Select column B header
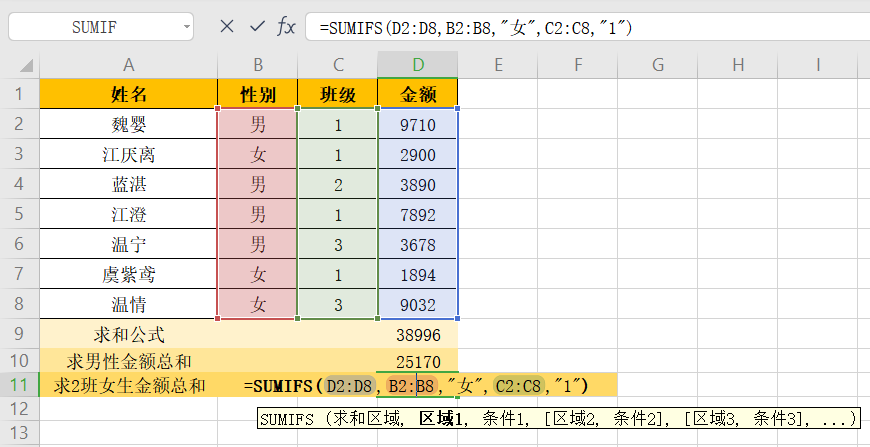 tap(257, 65)
